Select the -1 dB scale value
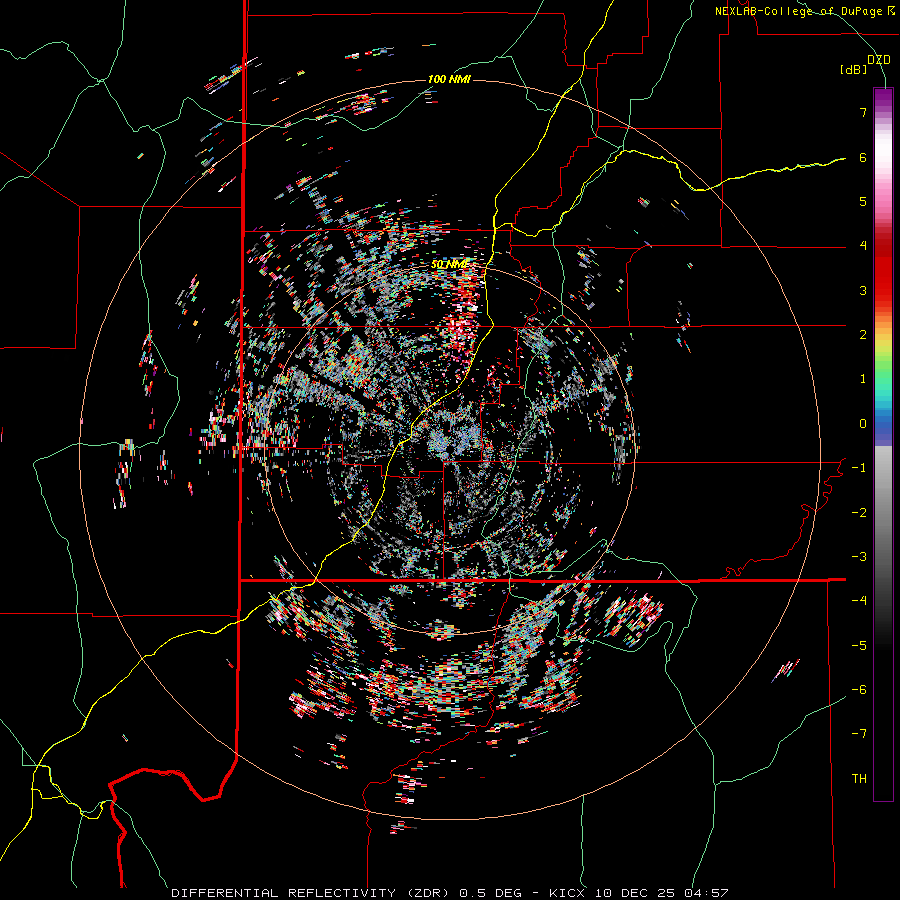Screen dimensions: 900x900 click(x=859, y=468)
